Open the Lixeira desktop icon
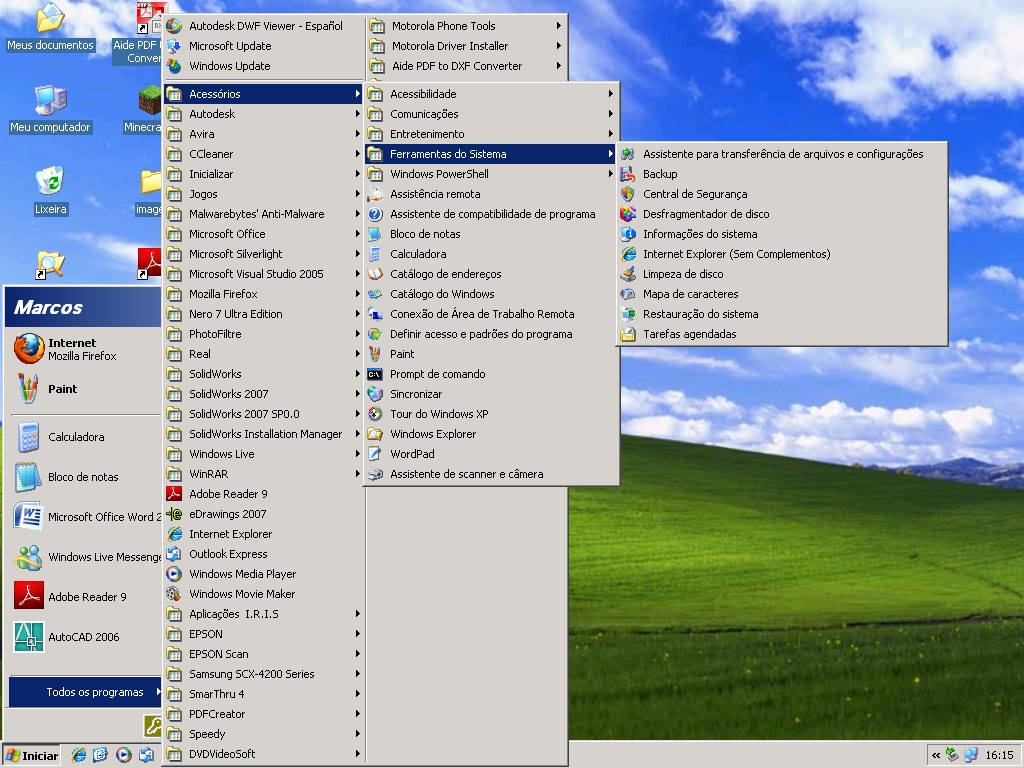Screen dimensions: 1024x768 pos(50,191)
